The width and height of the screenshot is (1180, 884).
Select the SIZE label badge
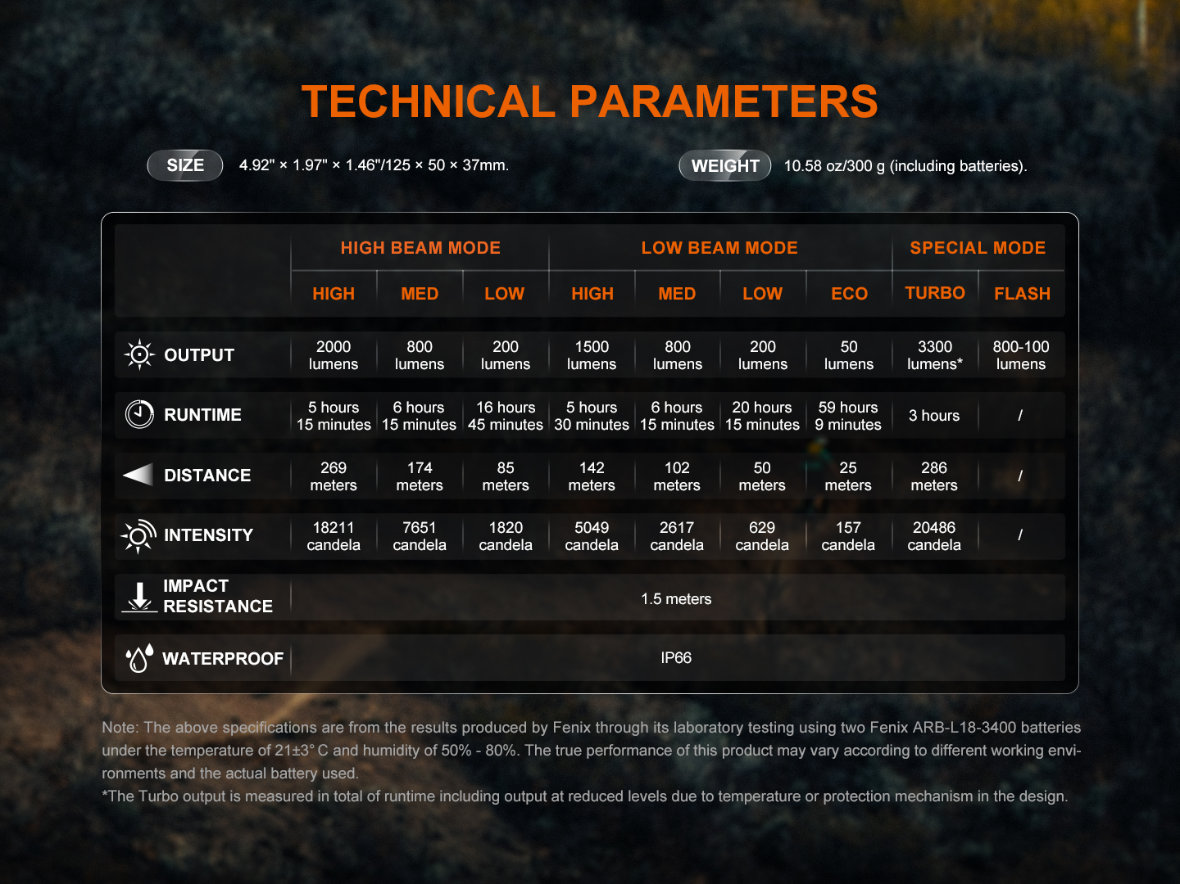pos(185,166)
